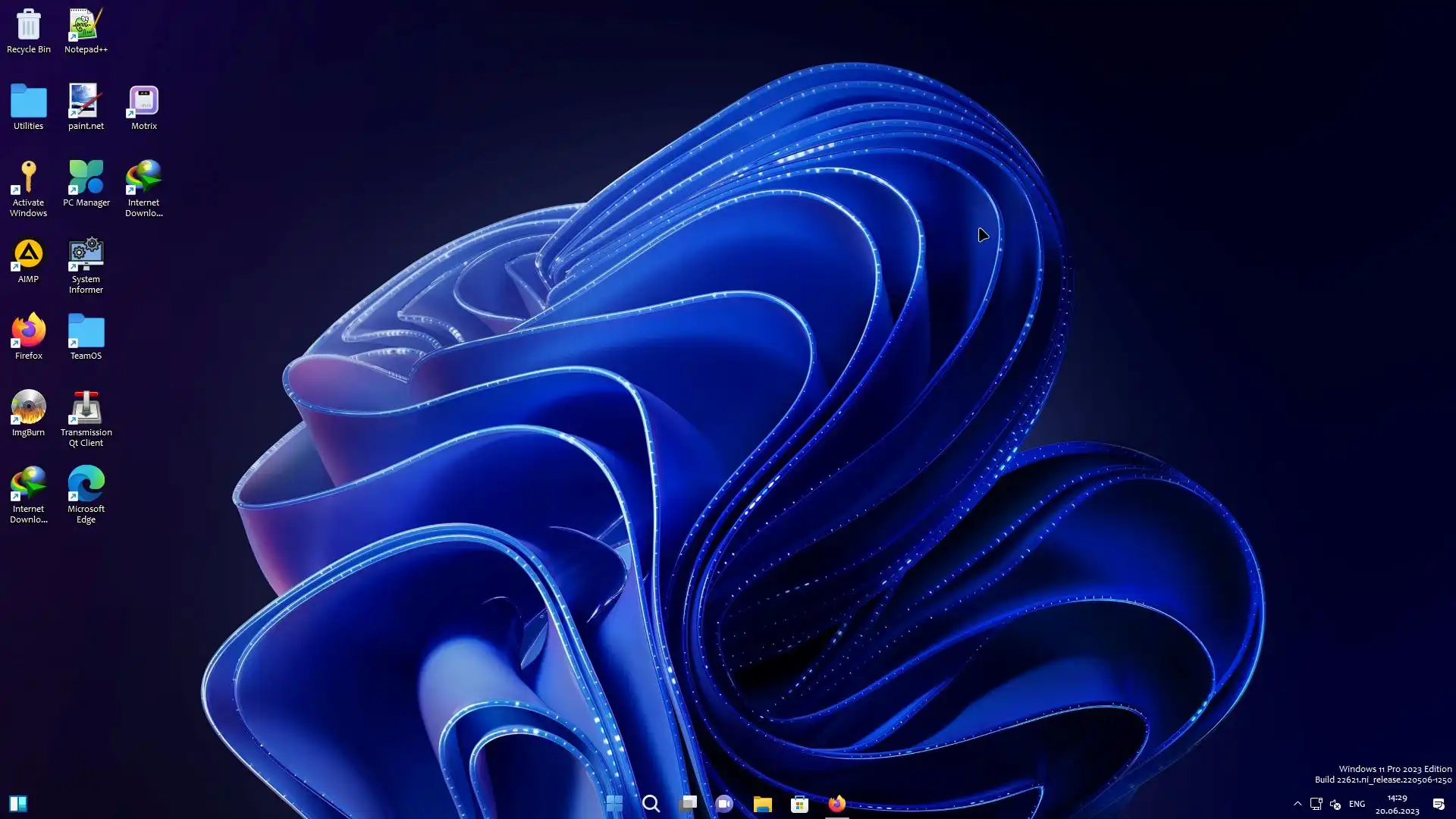Open the ENG language switcher
Viewport: 1456px width, 819px height.
coord(1357,804)
